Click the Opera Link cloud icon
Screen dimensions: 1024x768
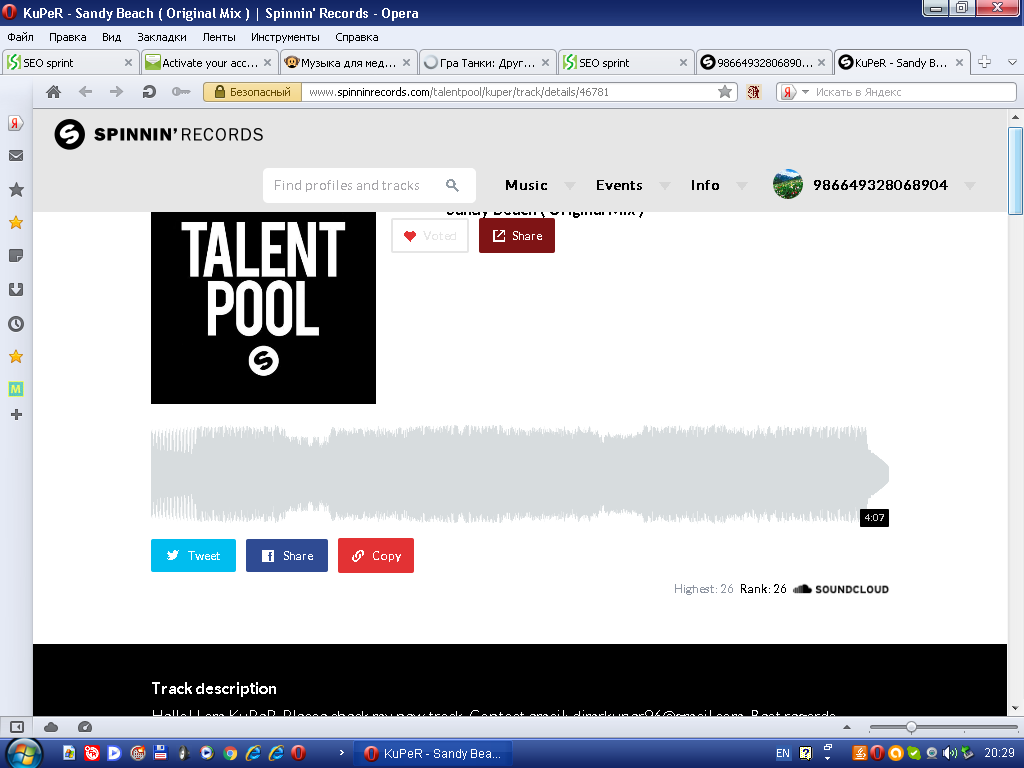(51, 727)
